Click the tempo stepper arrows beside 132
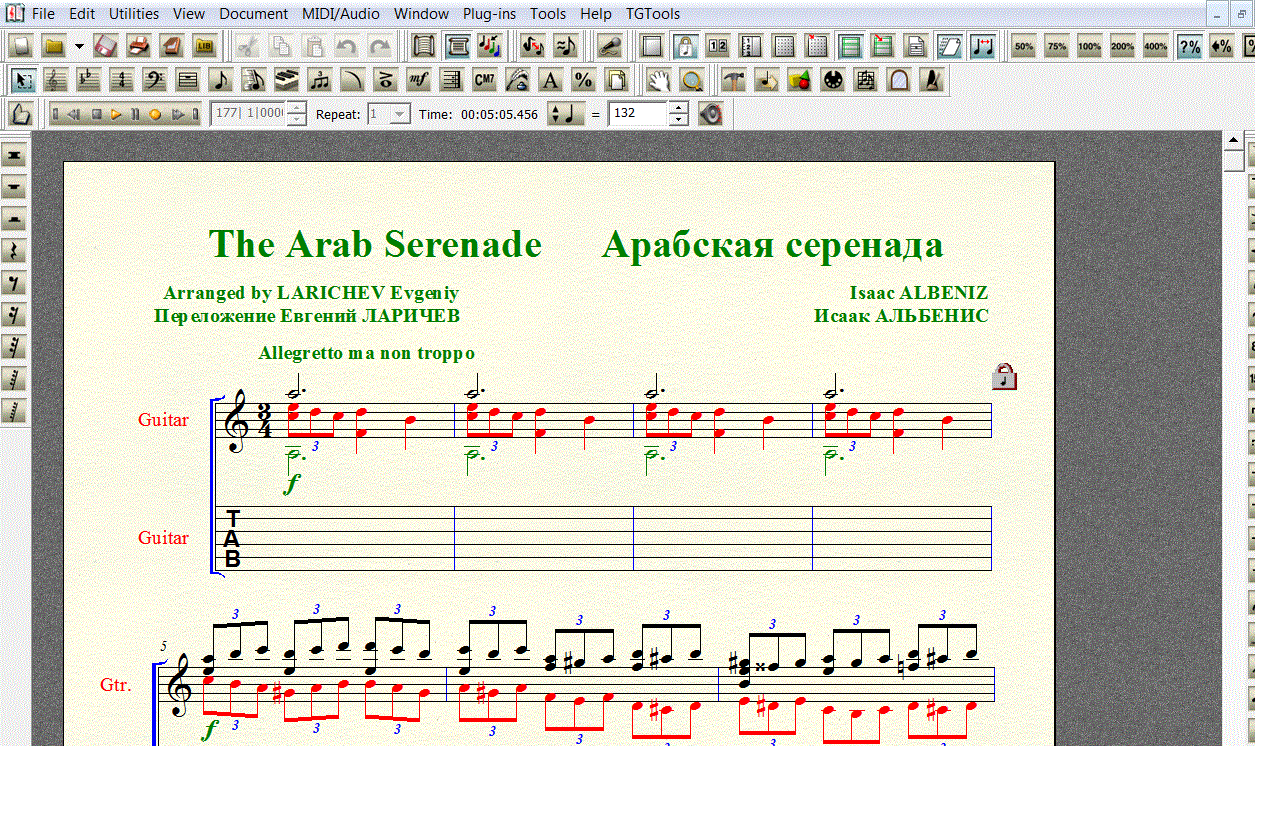Viewport: 1274px width, 813px height. point(679,114)
